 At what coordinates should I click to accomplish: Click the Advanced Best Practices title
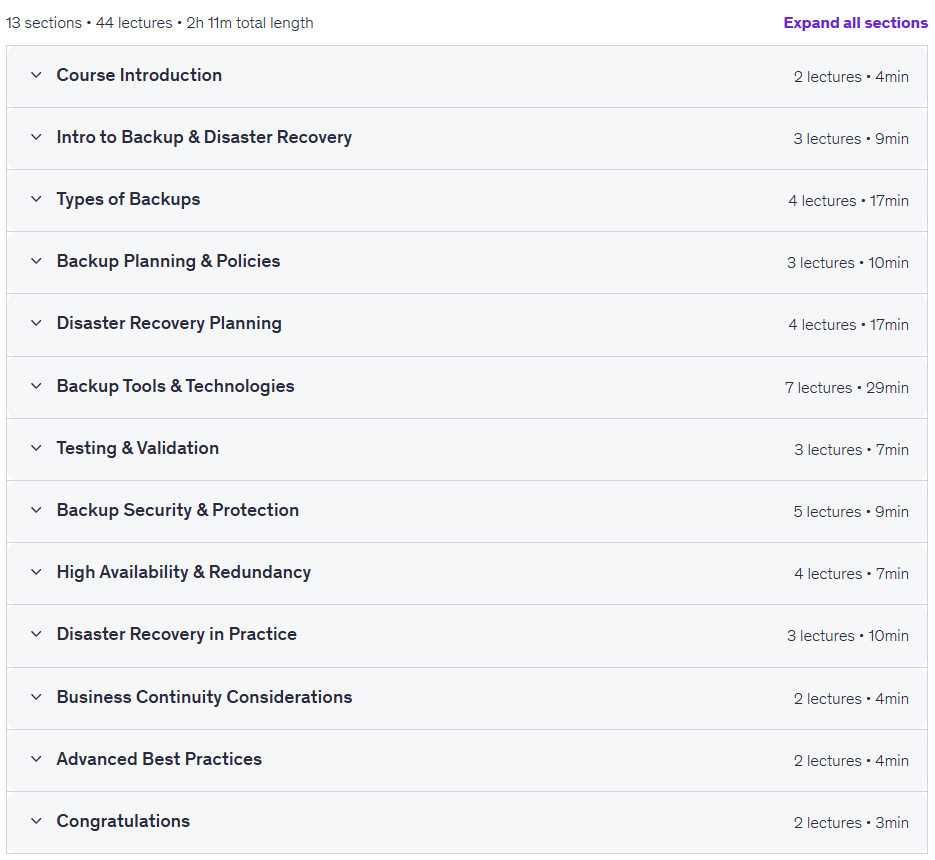point(159,759)
